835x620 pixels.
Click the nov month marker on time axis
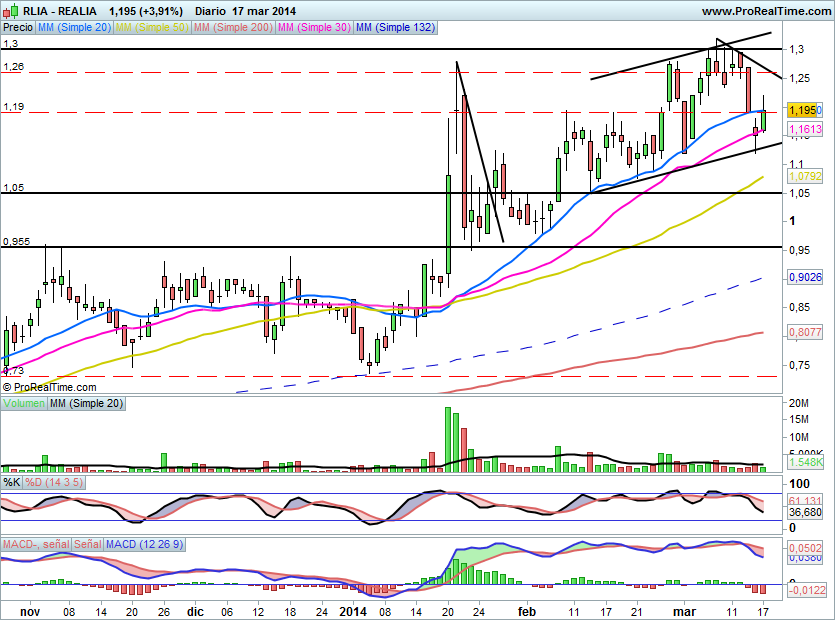pyautogui.click(x=30, y=611)
